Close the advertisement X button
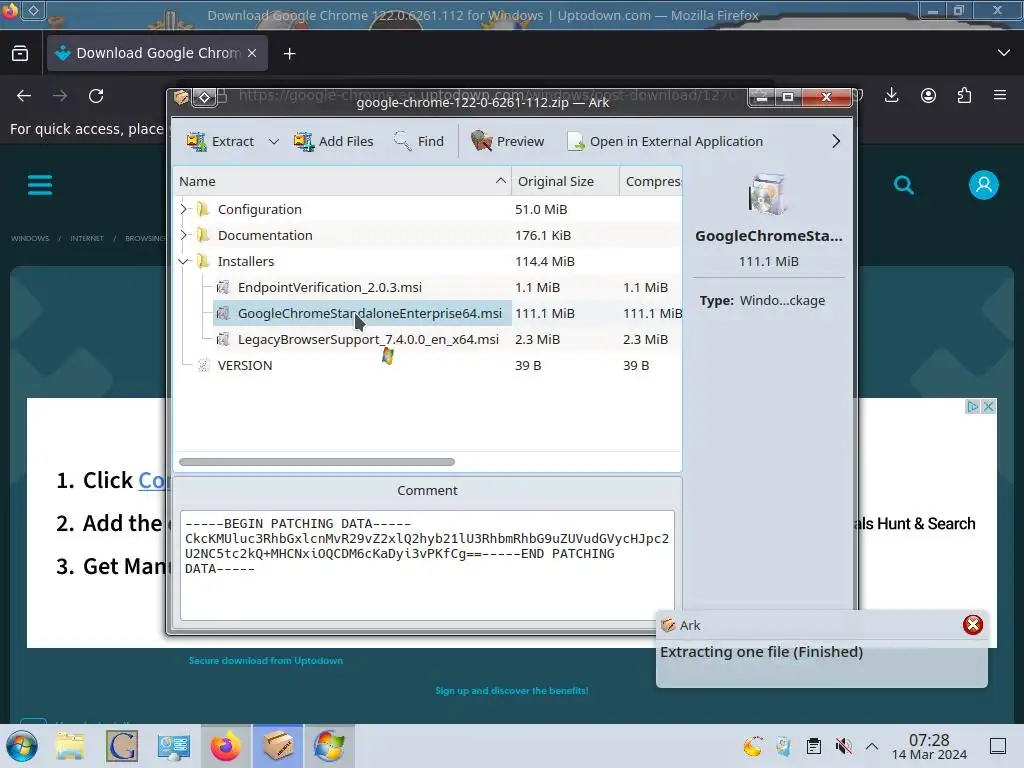Image resolution: width=1024 pixels, height=768 pixels. (989, 406)
